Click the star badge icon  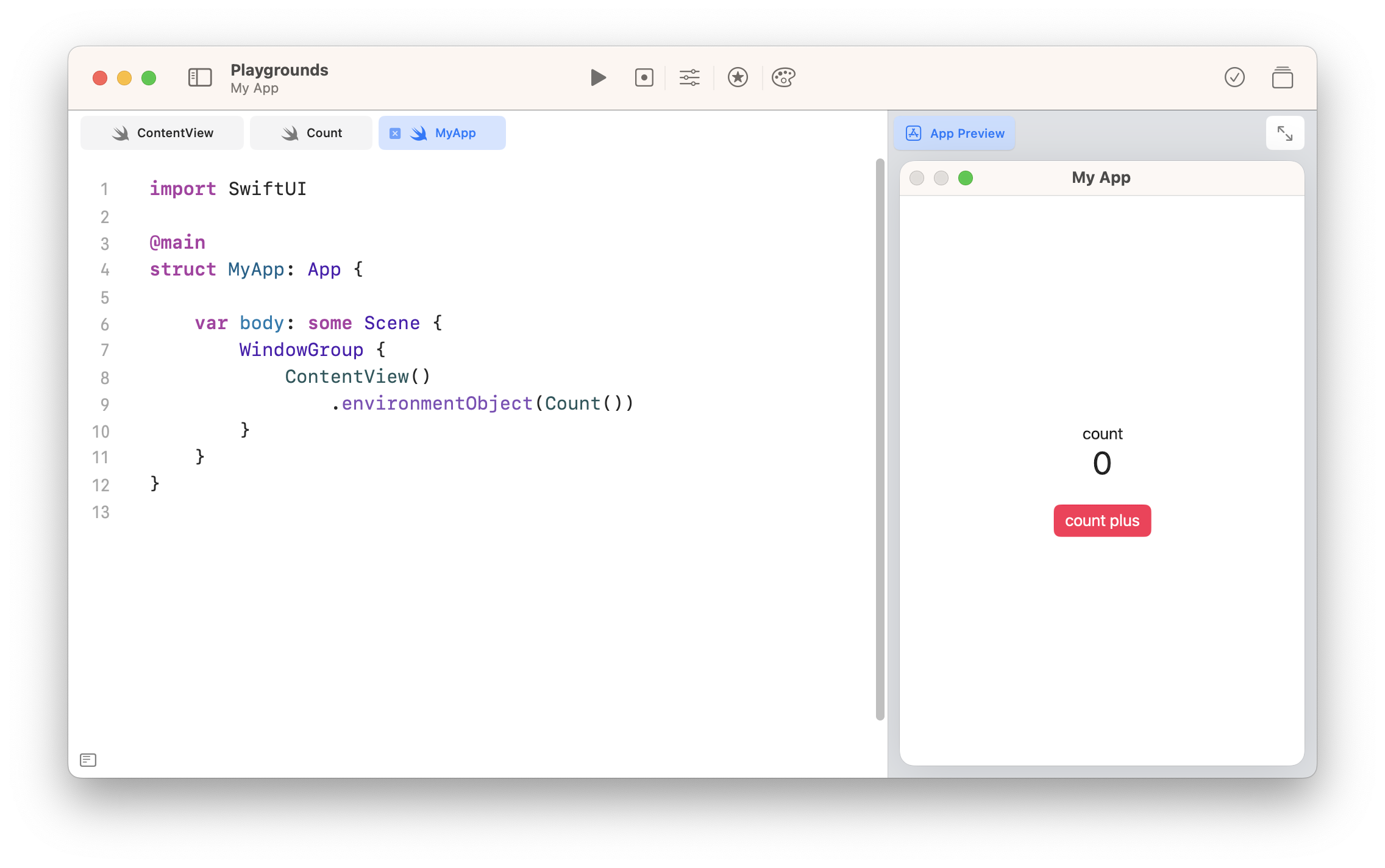coord(738,77)
